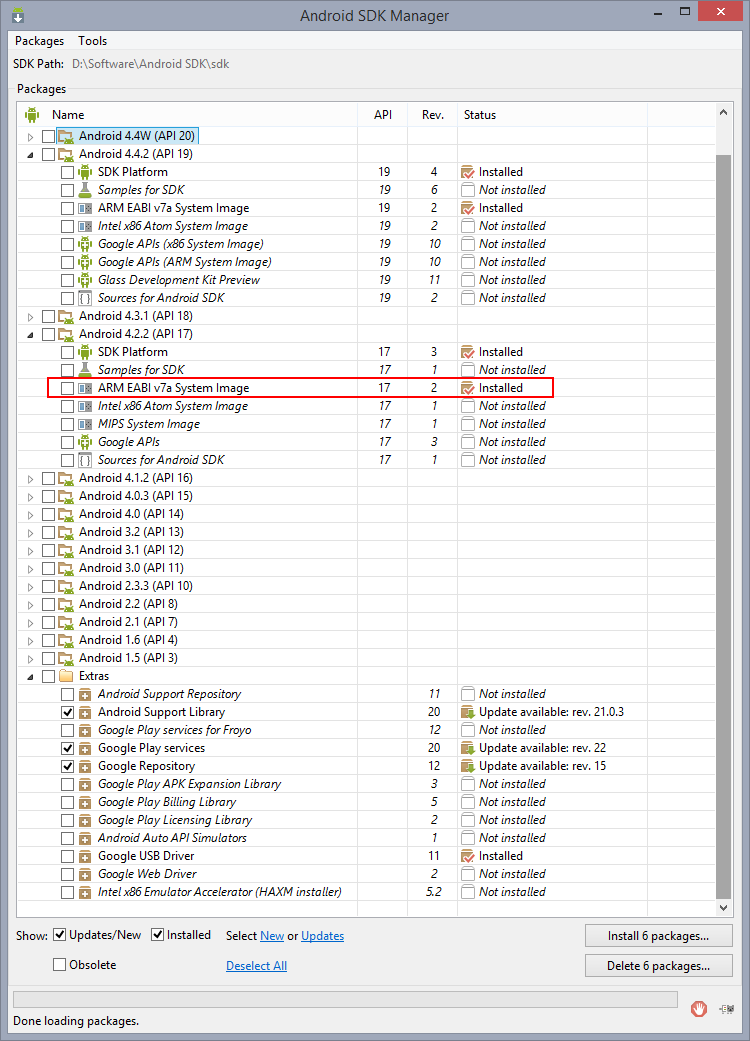Click the Glass Development Kit Preview icon
The height and width of the screenshot is (1041, 750).
85,280
